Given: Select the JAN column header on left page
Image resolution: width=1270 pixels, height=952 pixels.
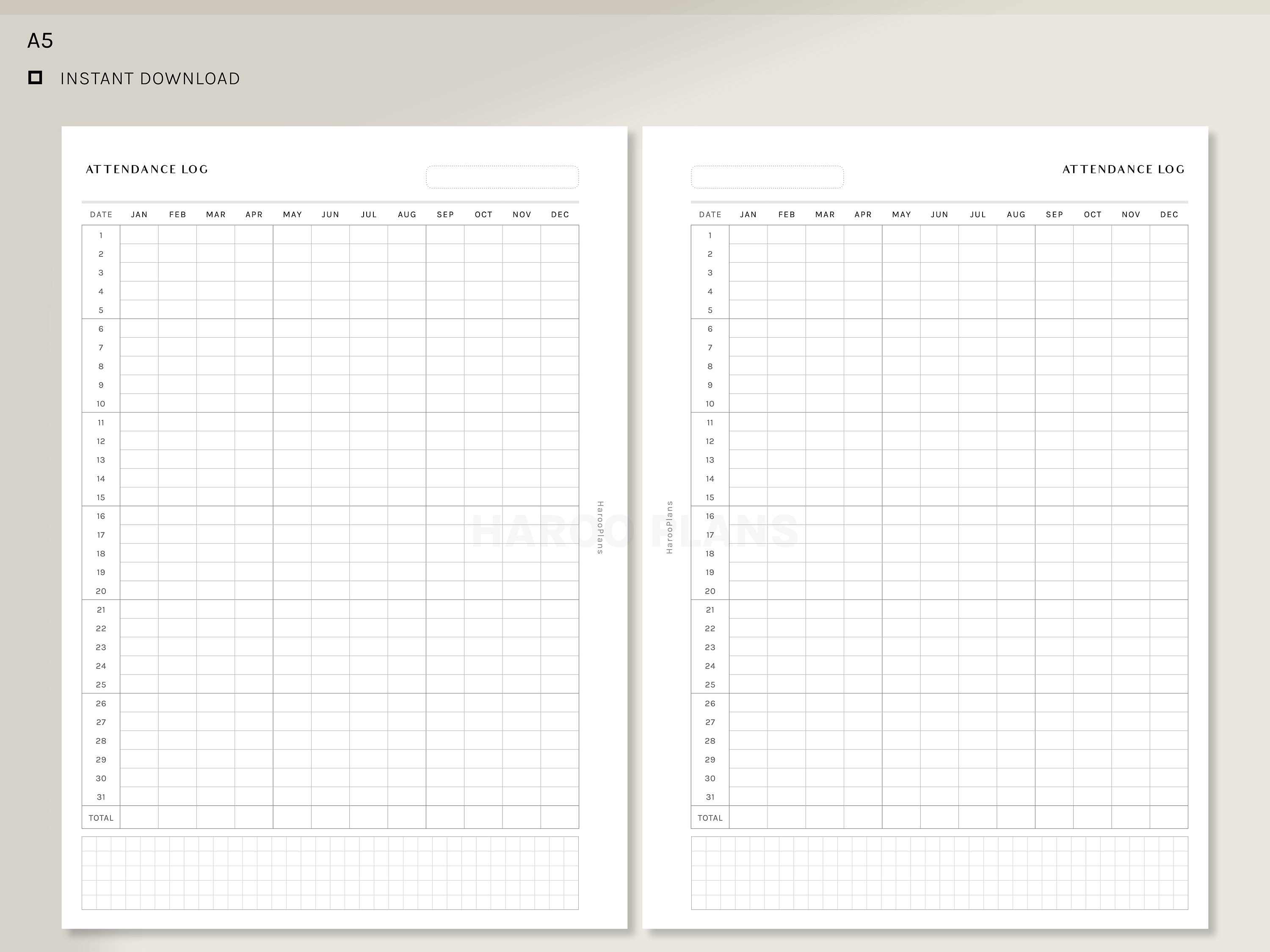Looking at the screenshot, I should pyautogui.click(x=139, y=214).
